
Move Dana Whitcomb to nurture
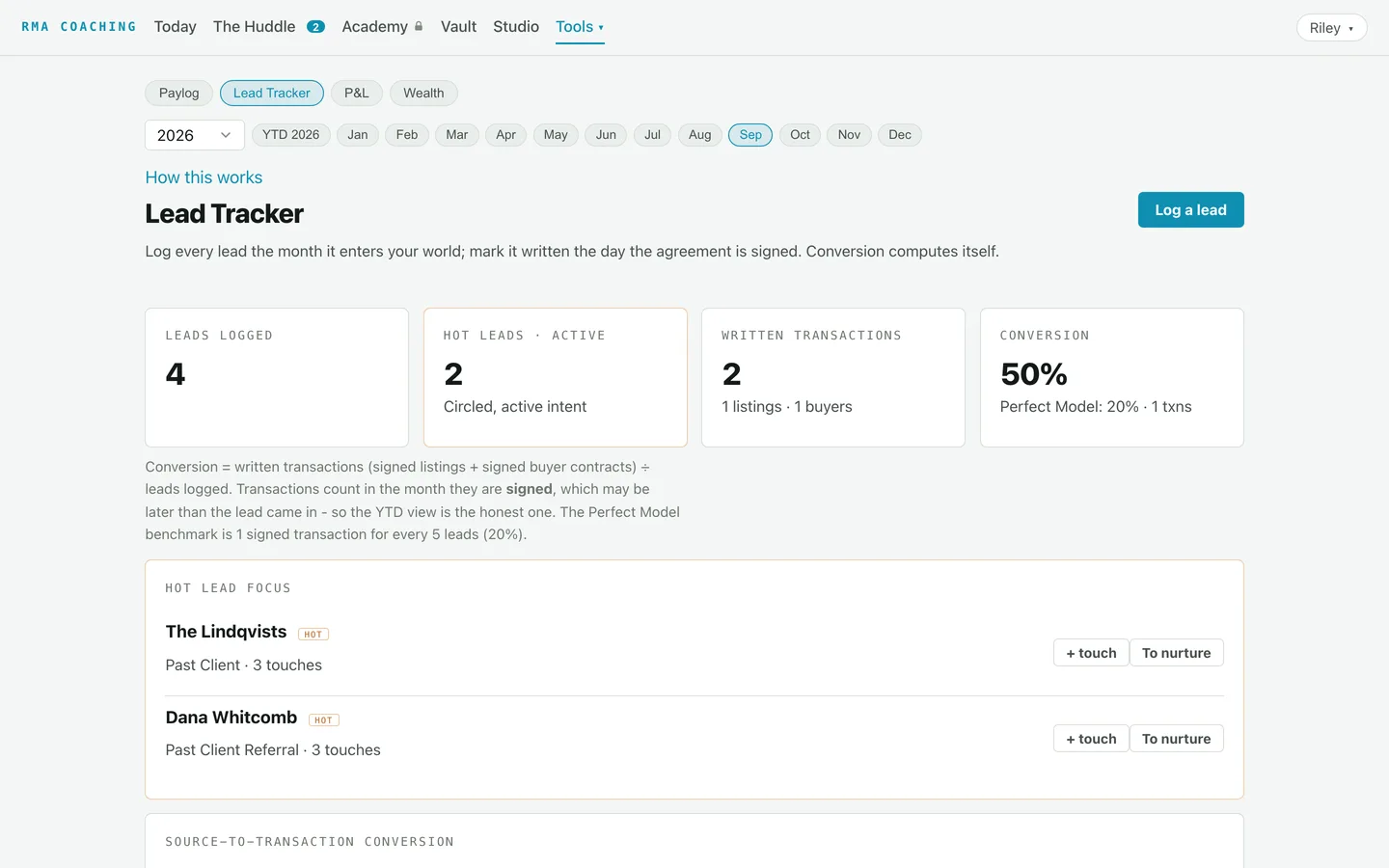(1176, 739)
